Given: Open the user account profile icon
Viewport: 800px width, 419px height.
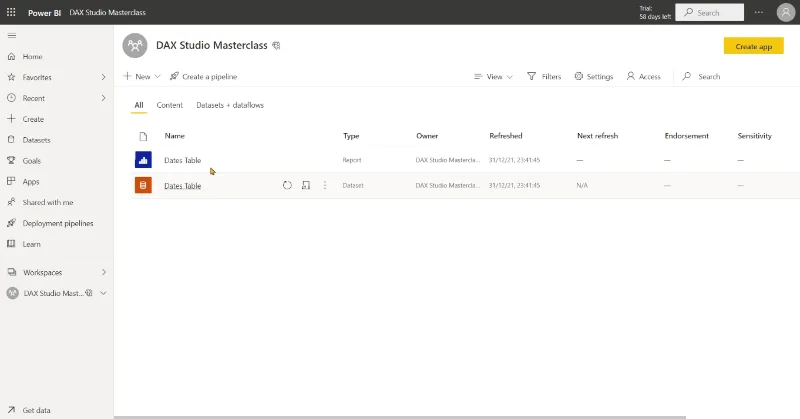Looking at the screenshot, I should (x=786, y=12).
